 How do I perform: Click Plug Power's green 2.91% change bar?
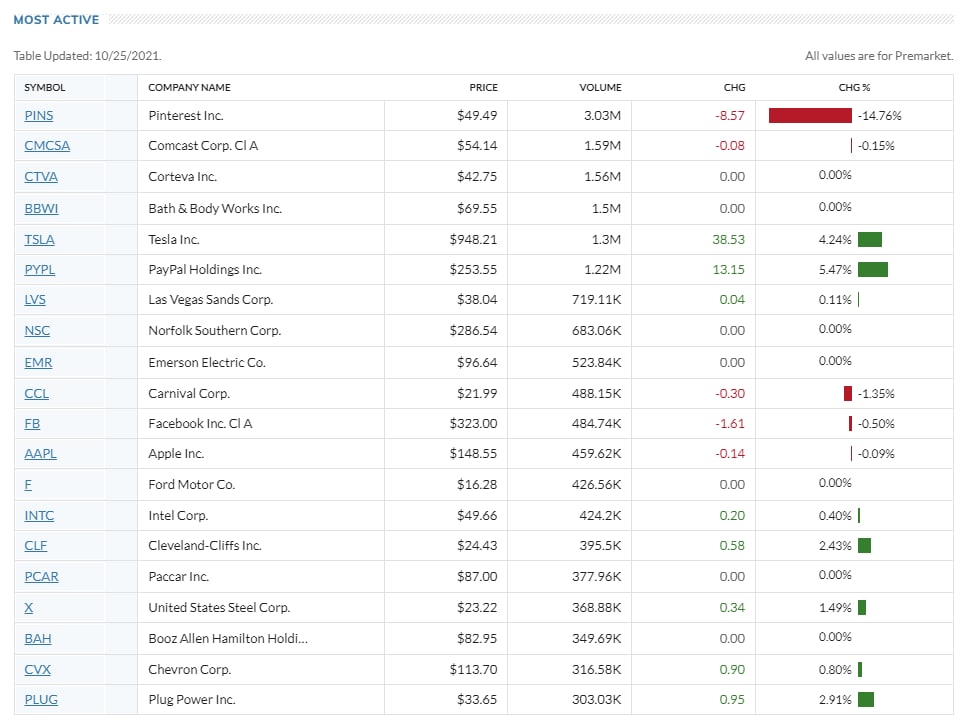[866, 700]
